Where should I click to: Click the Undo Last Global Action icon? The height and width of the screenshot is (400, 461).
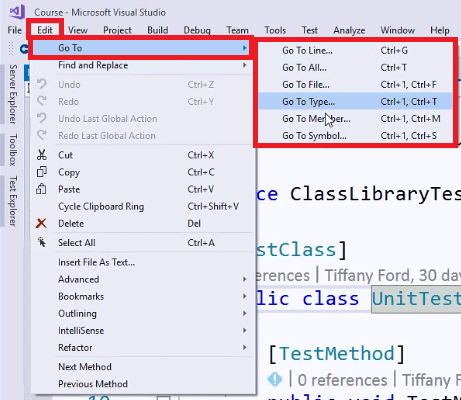[42, 118]
